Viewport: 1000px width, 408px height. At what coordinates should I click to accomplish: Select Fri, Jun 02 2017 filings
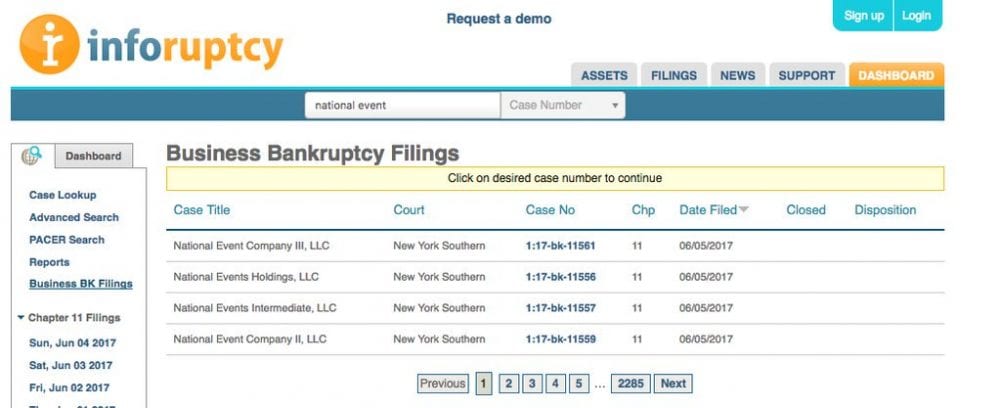tap(70, 388)
